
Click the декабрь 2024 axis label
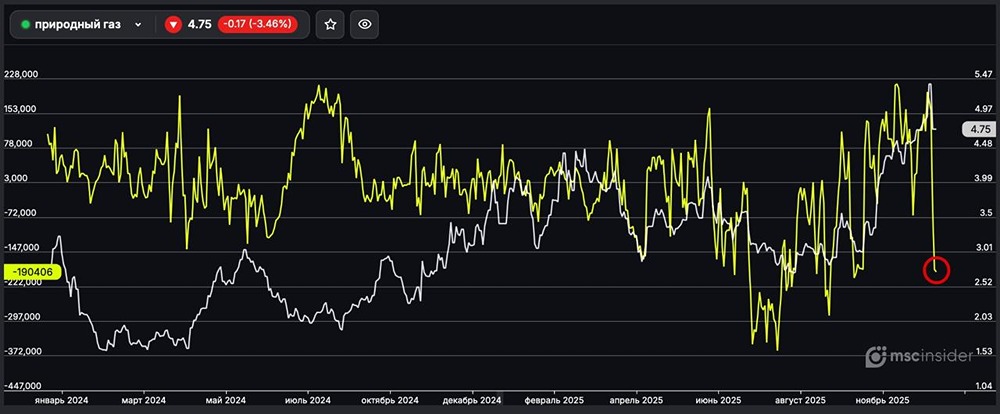[x=473, y=401]
